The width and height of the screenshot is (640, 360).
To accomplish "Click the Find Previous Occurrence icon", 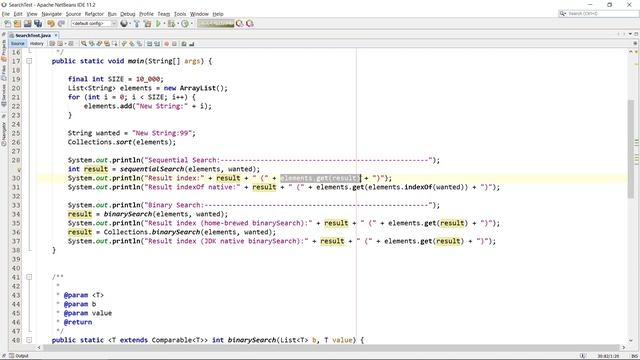I will [91, 43].
